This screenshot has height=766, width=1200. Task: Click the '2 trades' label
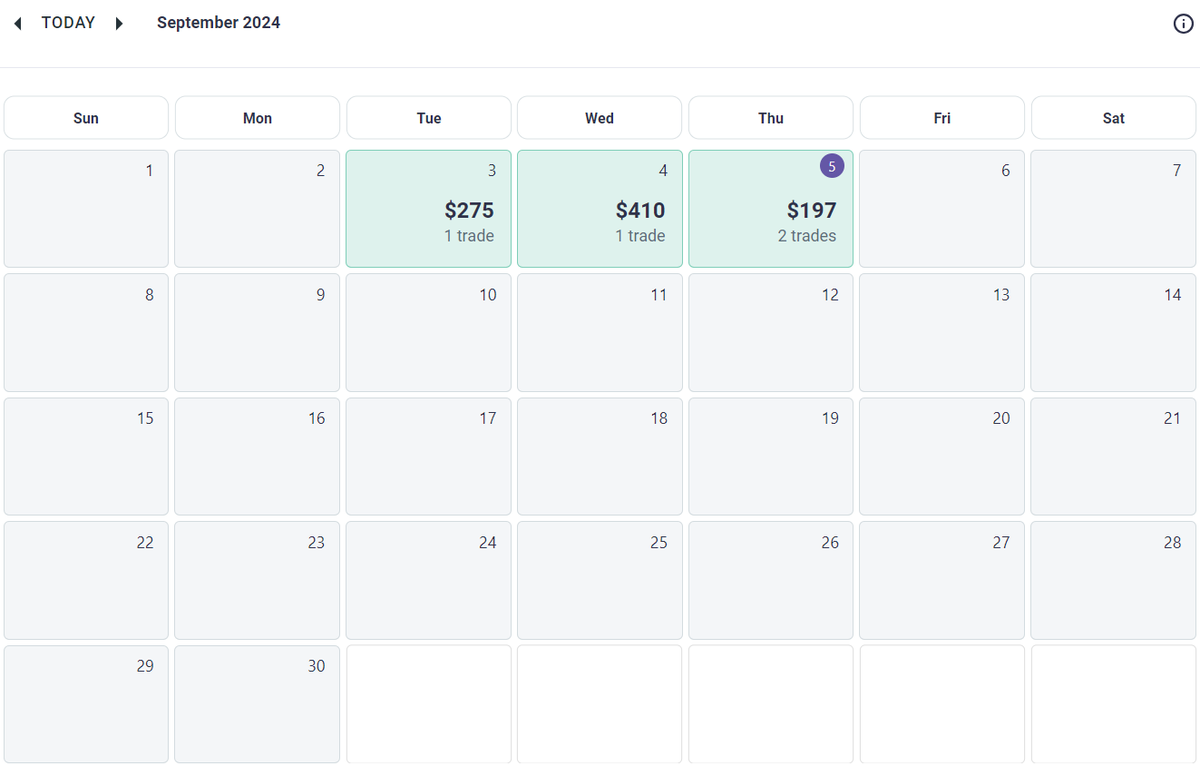[x=807, y=236]
